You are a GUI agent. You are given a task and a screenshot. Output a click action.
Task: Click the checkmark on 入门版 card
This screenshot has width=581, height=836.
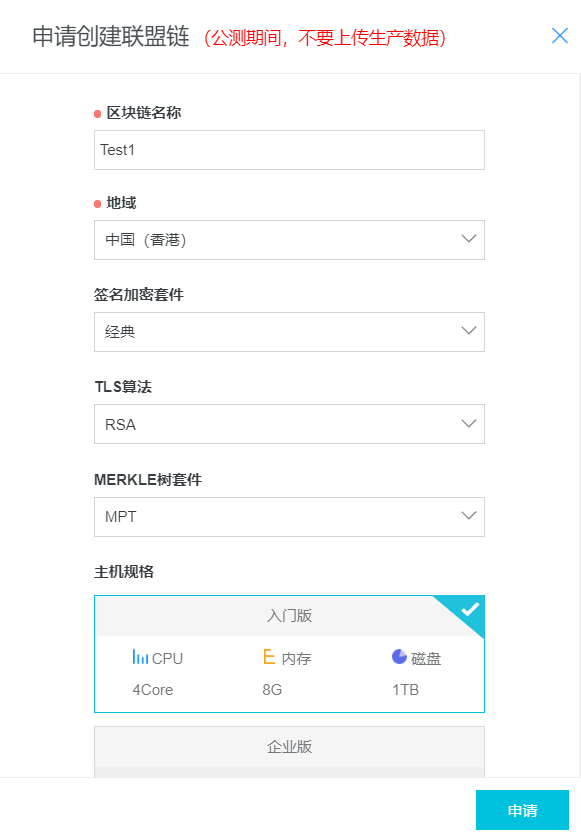tap(469, 610)
